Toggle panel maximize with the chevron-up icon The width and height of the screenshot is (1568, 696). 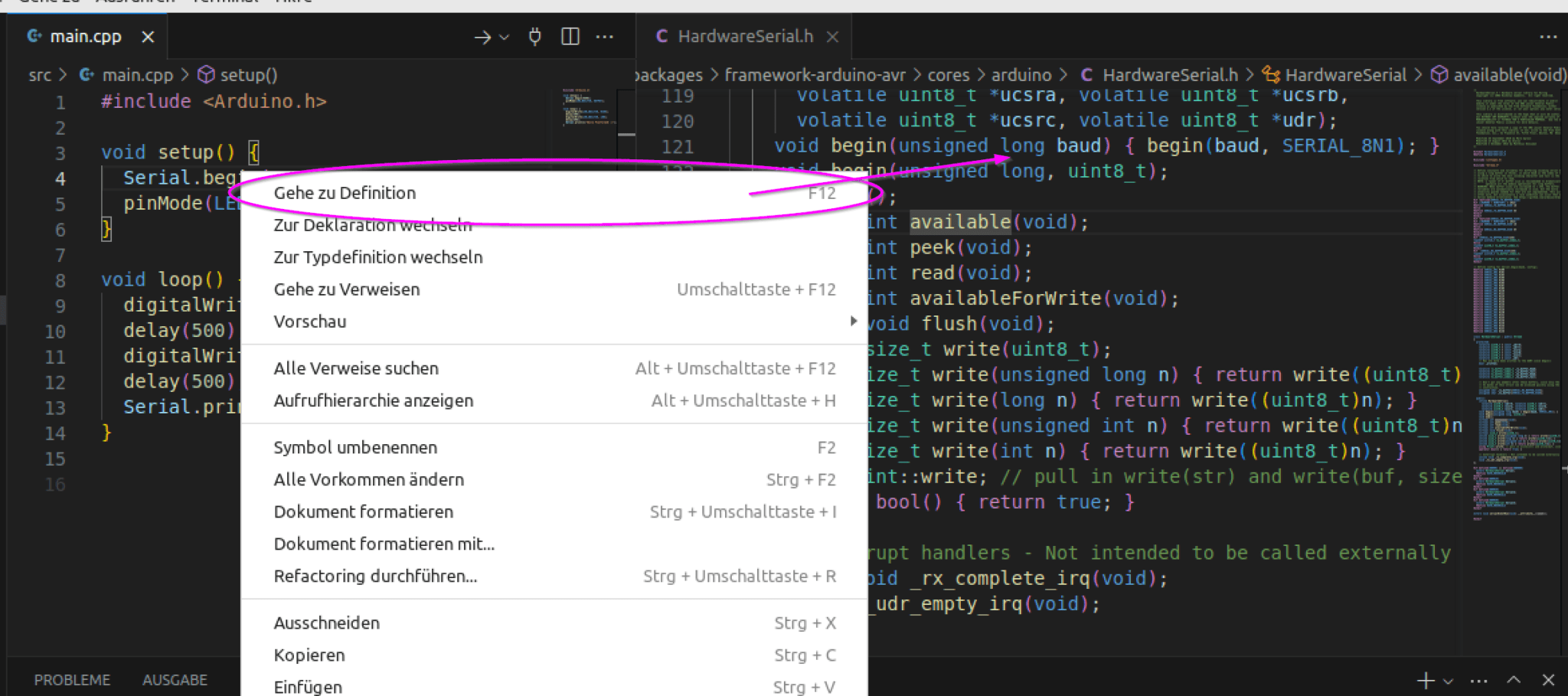(1514, 680)
